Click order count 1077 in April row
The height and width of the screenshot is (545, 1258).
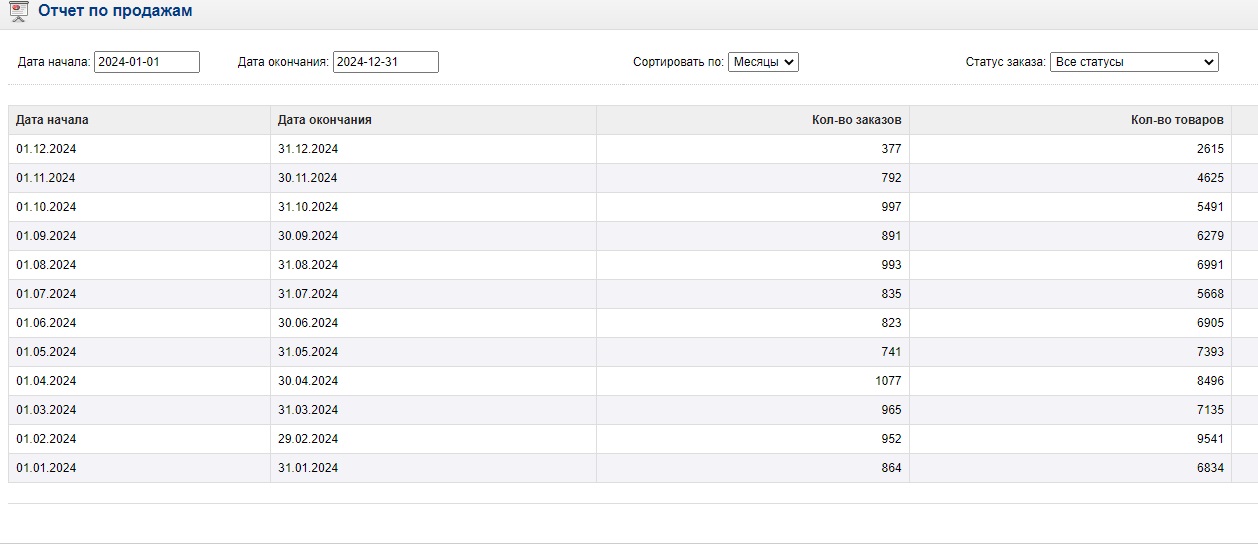(x=888, y=381)
